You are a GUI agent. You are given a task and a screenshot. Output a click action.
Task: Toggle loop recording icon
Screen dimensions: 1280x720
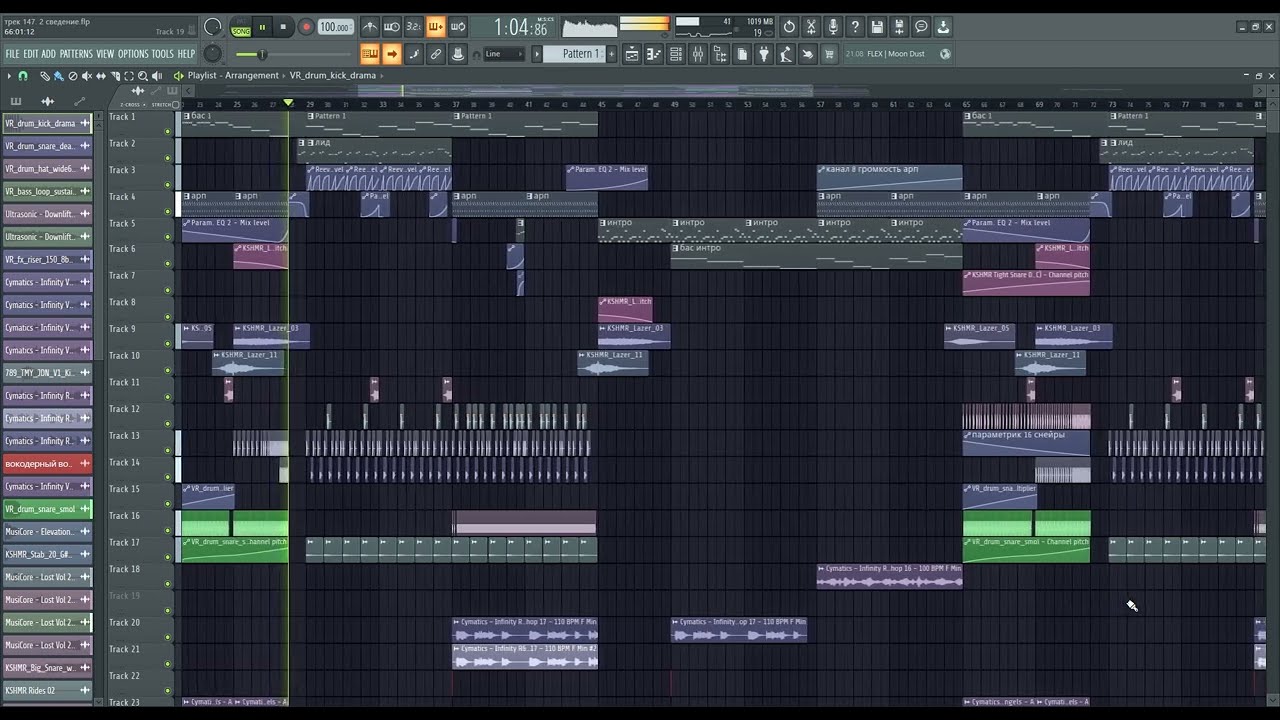pos(458,27)
